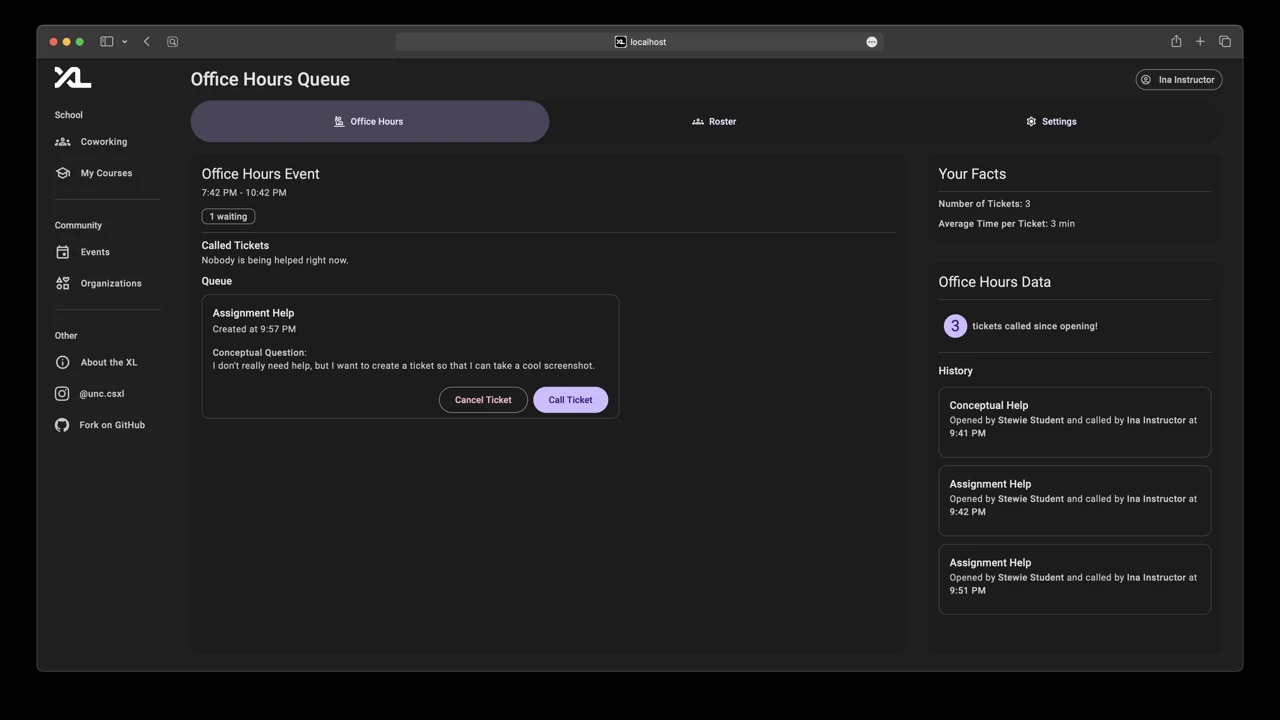Call the Assignment Help ticket

[570, 400]
